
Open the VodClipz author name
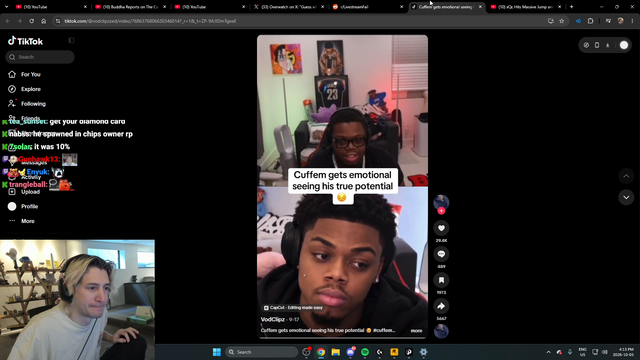click(273, 320)
